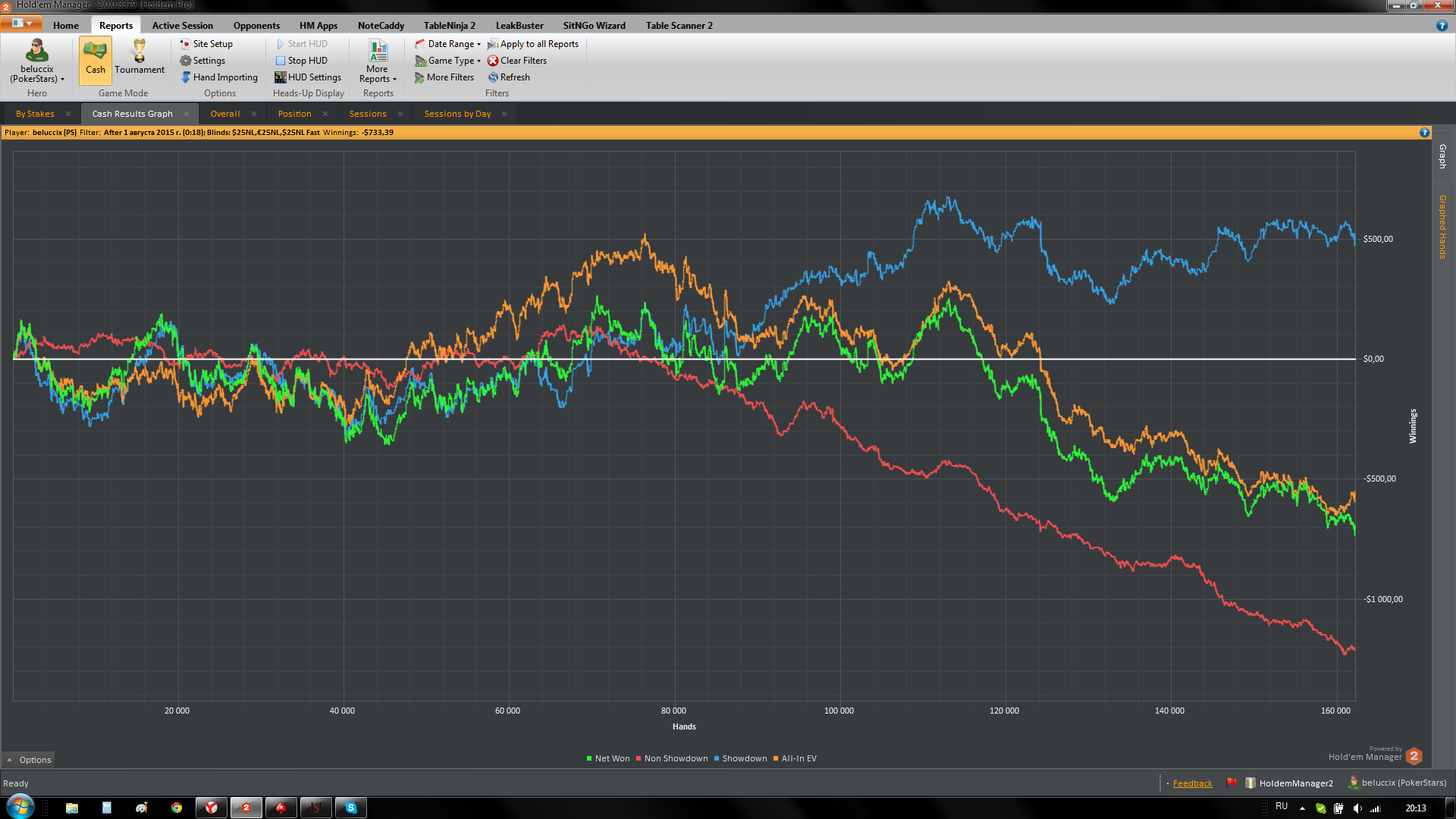Select the Cash game mode icon
The height and width of the screenshot is (819, 1456).
click(95, 52)
